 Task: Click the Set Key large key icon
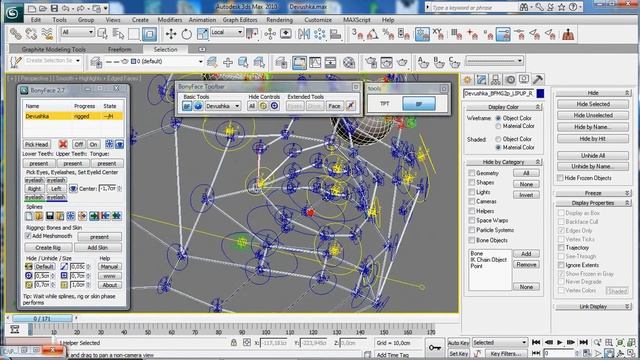(435, 347)
